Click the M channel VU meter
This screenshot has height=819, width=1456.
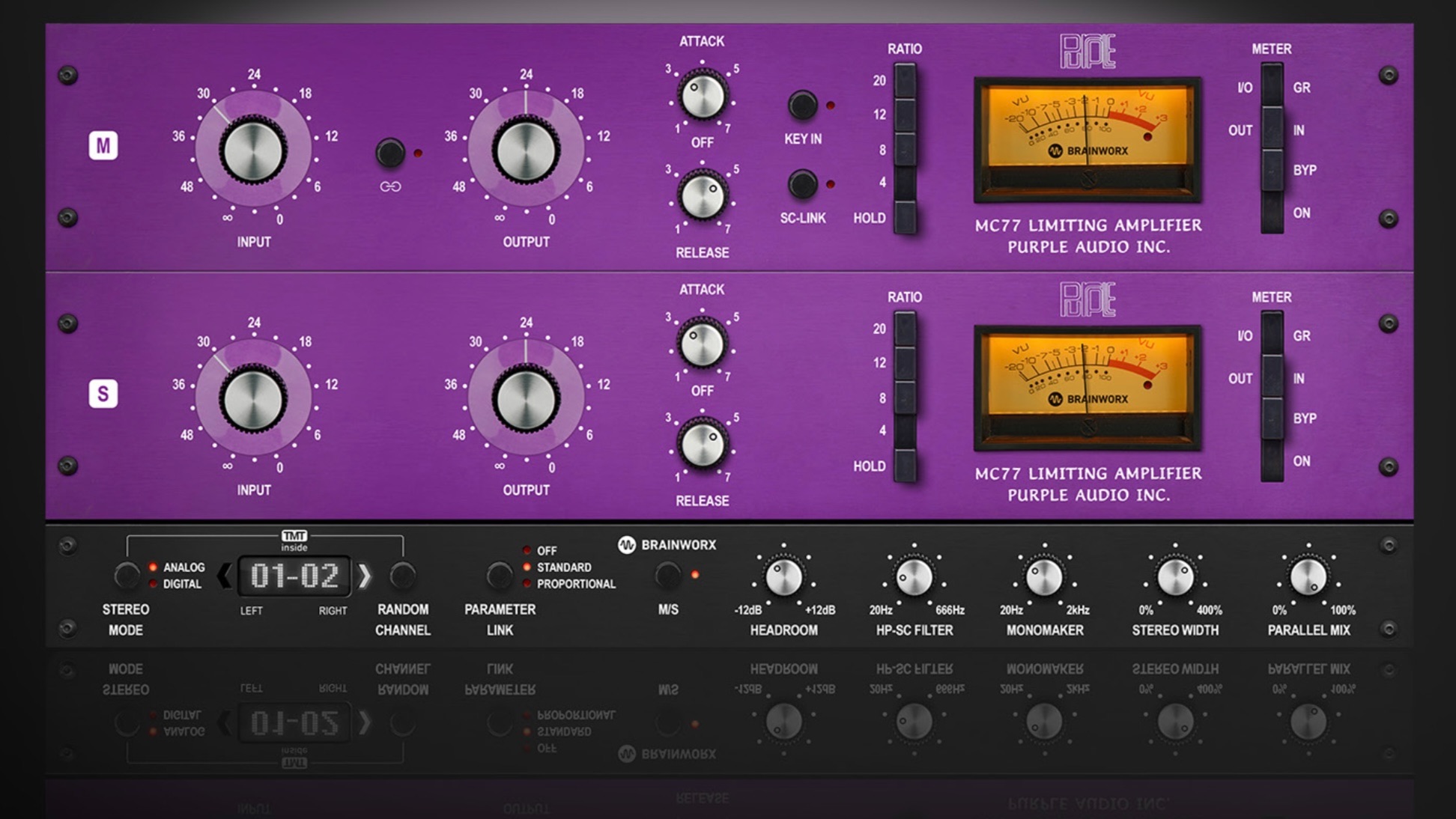1088,140
